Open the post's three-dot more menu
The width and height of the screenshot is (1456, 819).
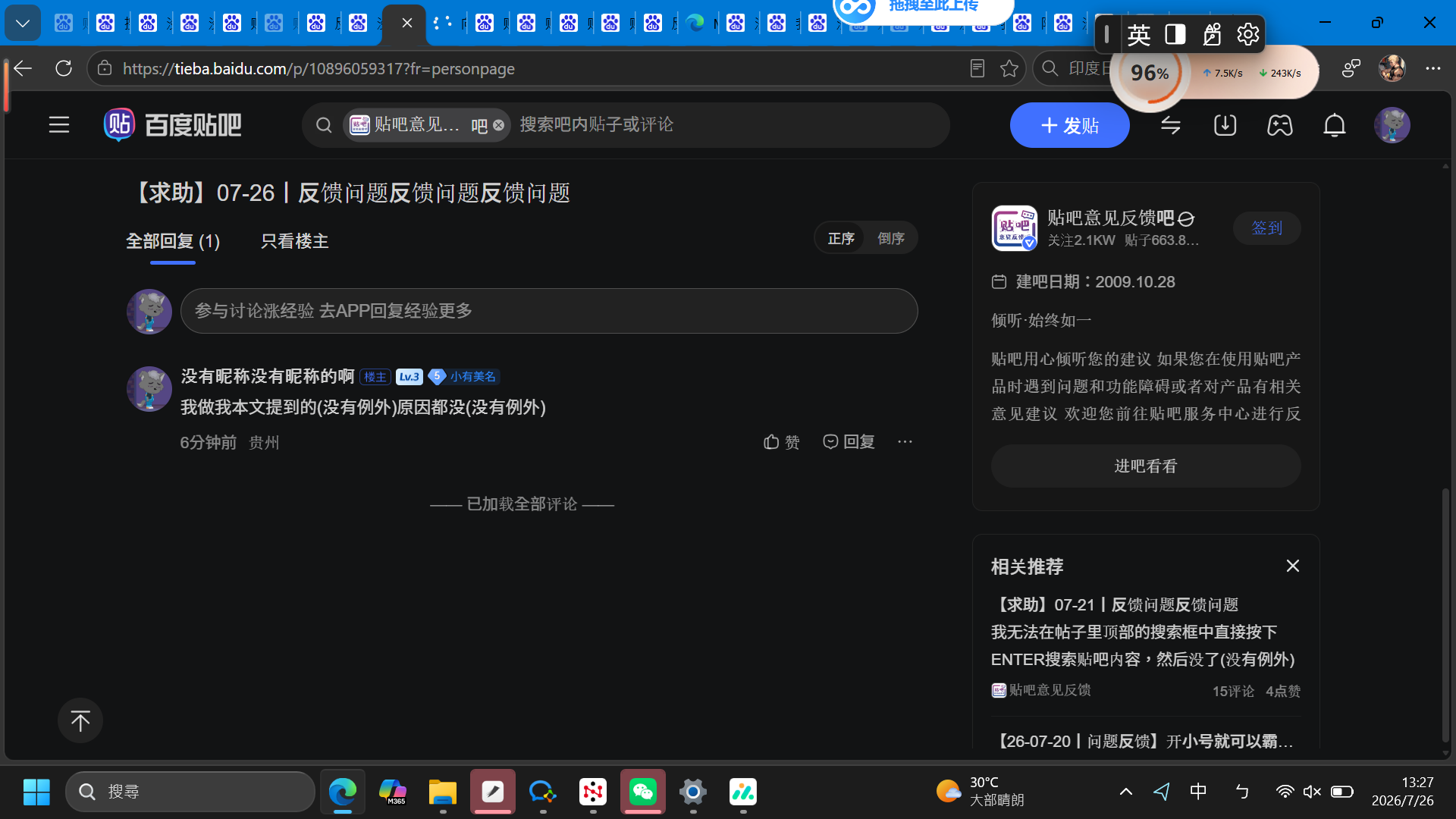[905, 442]
